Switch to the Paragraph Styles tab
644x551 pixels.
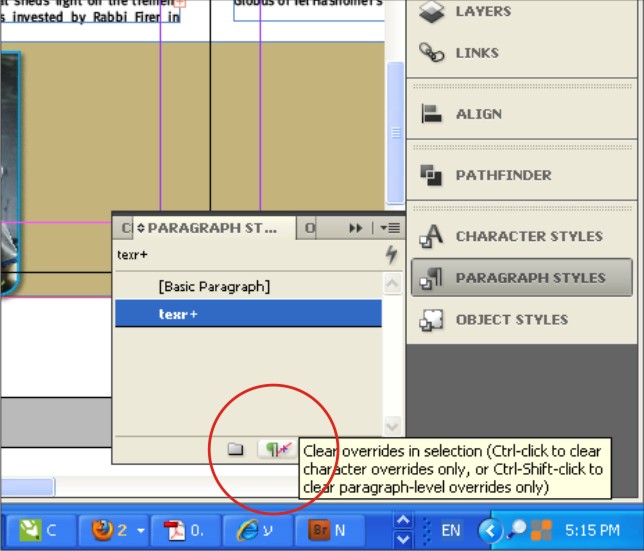(x=213, y=228)
